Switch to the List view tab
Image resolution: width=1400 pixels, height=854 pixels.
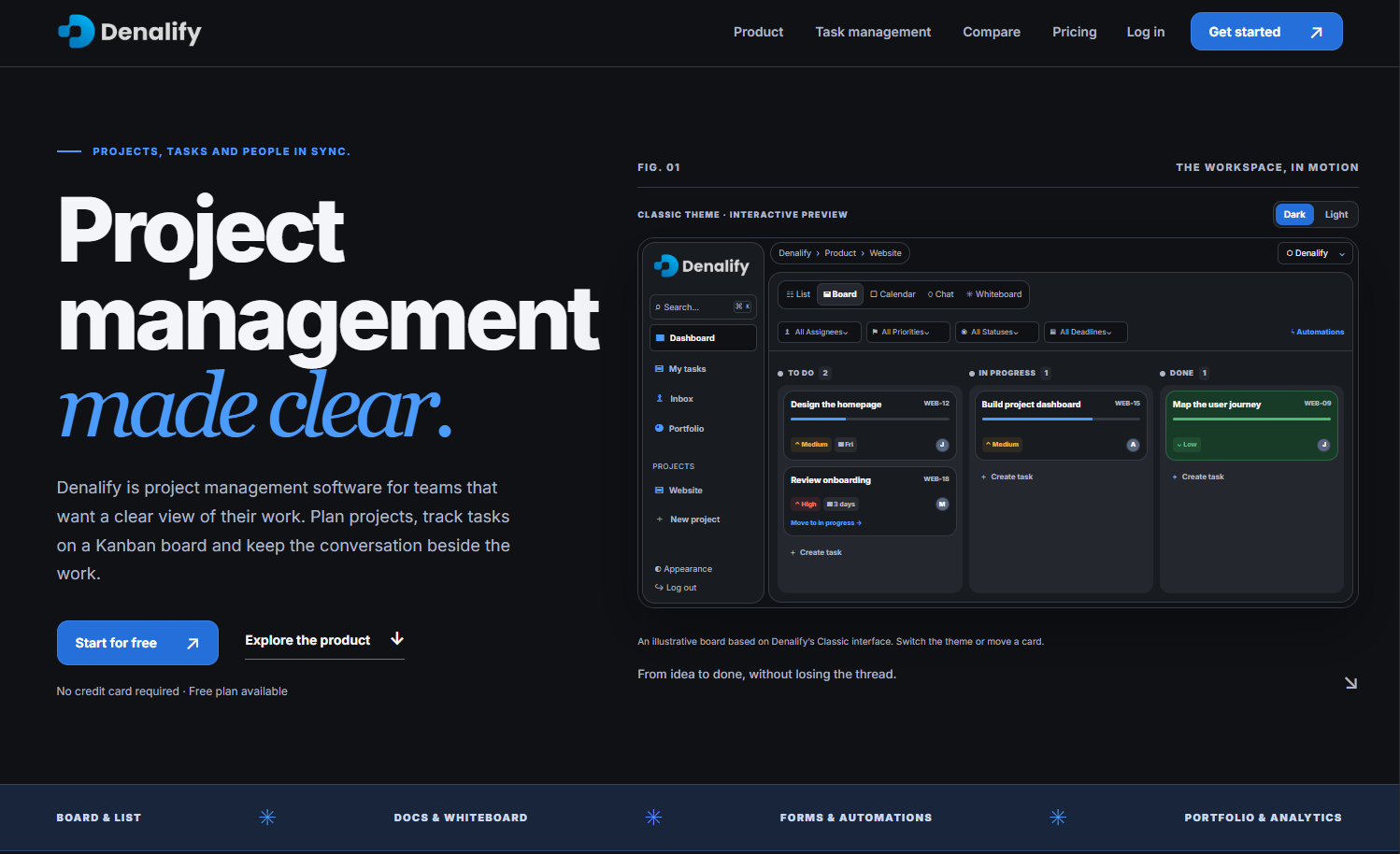798,294
